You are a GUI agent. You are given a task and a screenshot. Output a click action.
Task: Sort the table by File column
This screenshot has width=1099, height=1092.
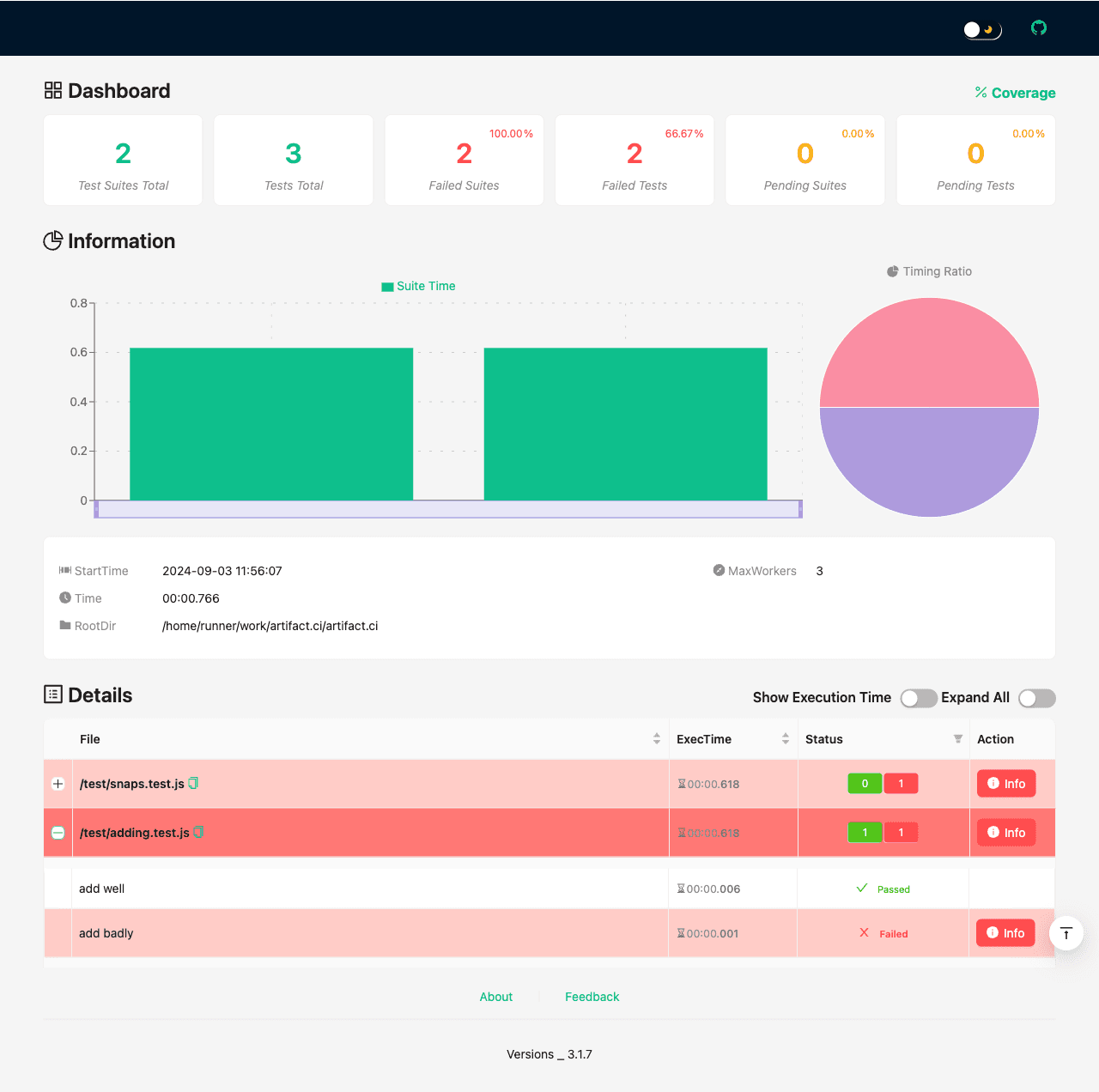tap(657, 739)
